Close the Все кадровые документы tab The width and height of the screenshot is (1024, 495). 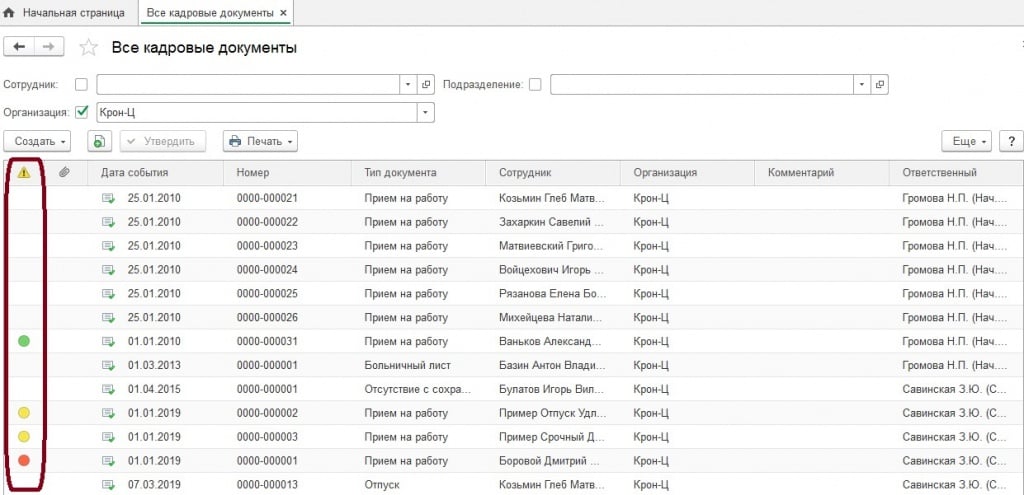click(283, 13)
